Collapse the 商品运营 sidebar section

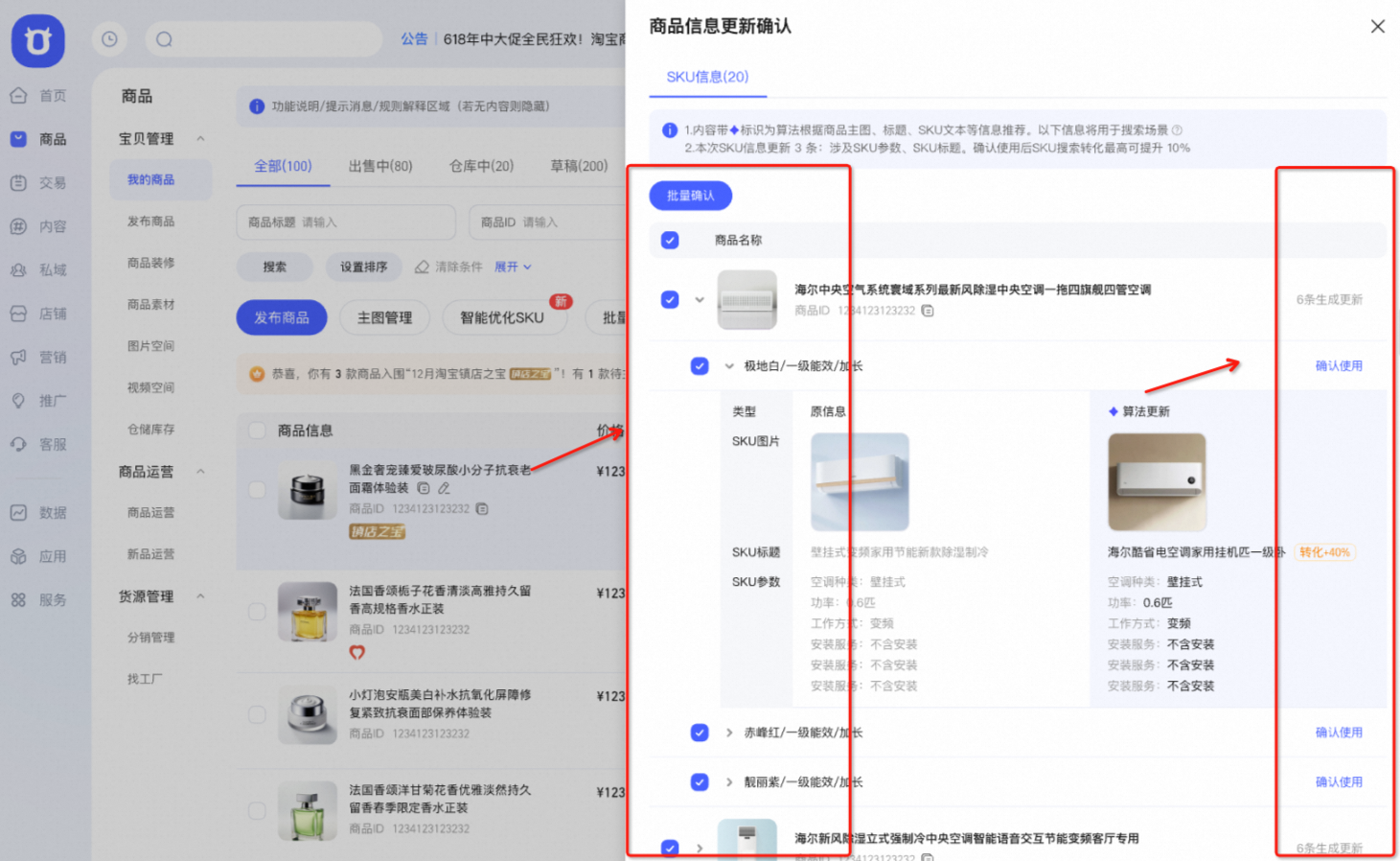pyautogui.click(x=200, y=471)
